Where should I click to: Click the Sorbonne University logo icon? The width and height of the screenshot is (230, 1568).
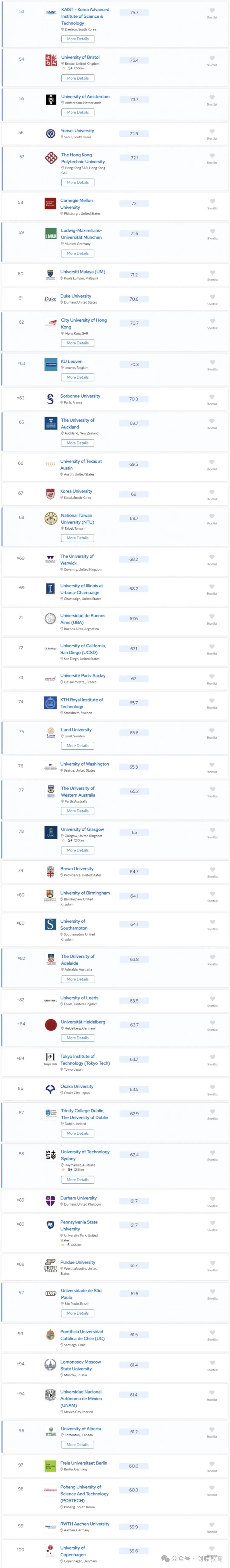51,399
